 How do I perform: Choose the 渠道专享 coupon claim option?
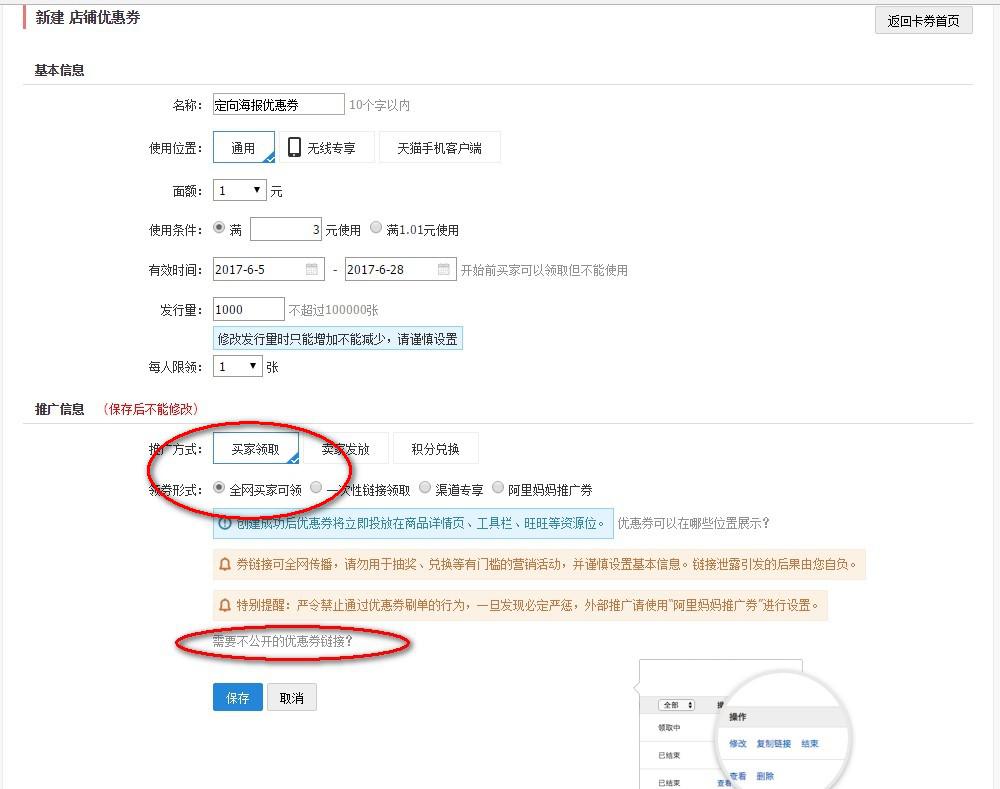[424, 489]
